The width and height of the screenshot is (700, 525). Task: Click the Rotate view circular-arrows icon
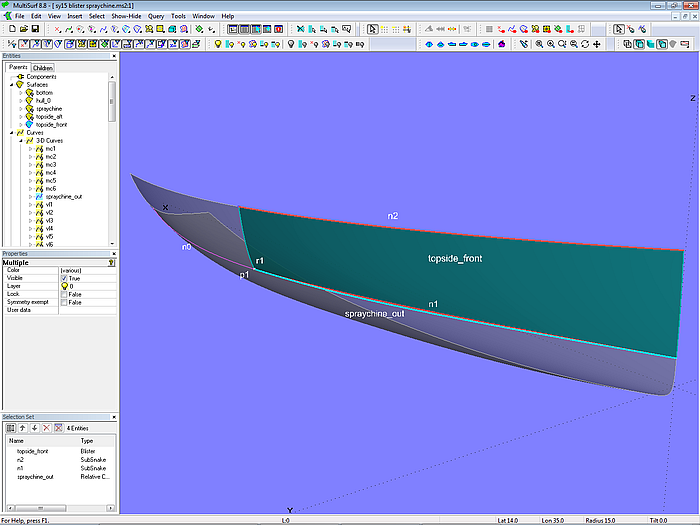(584, 44)
